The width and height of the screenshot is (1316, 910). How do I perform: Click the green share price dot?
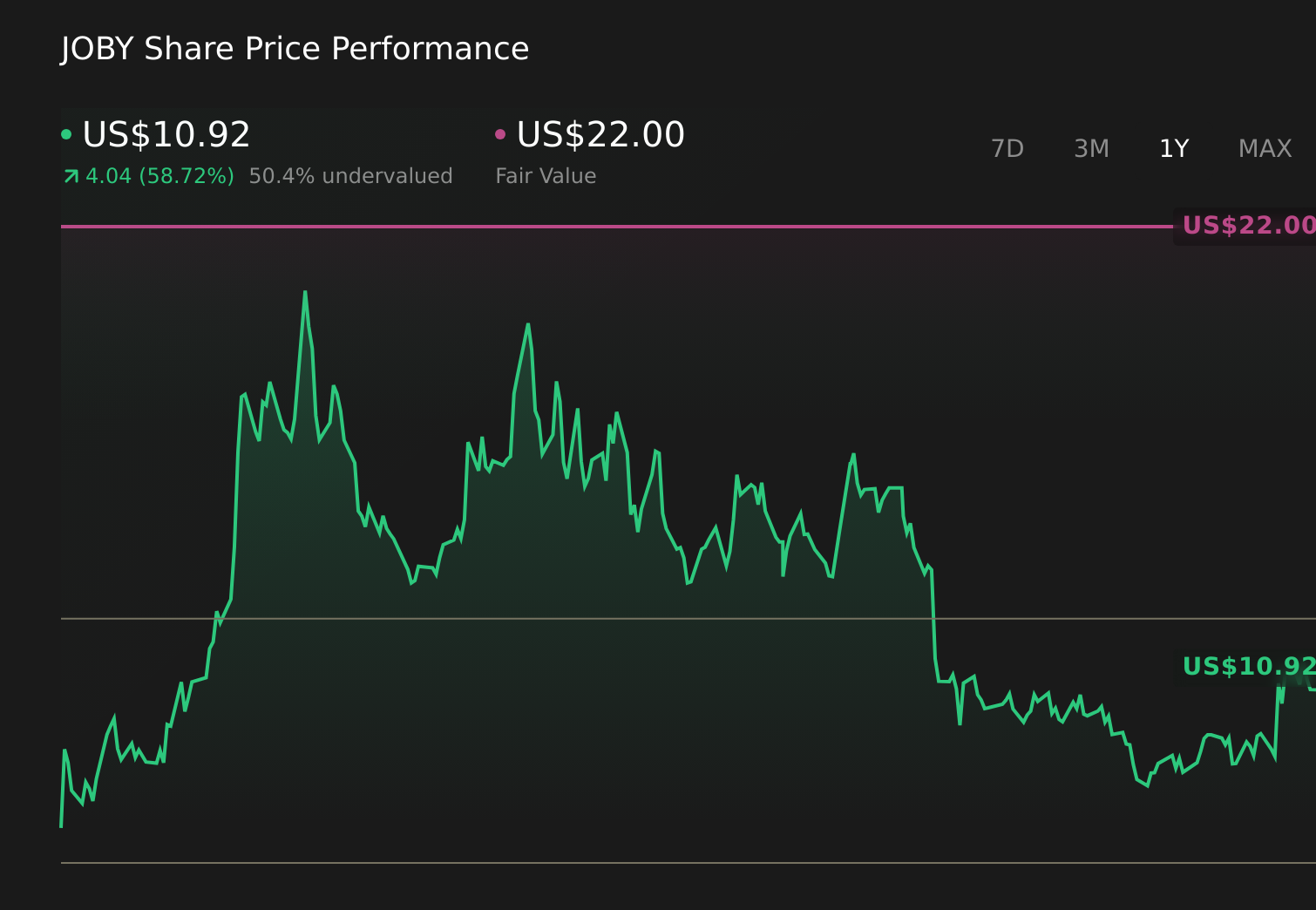click(x=66, y=134)
